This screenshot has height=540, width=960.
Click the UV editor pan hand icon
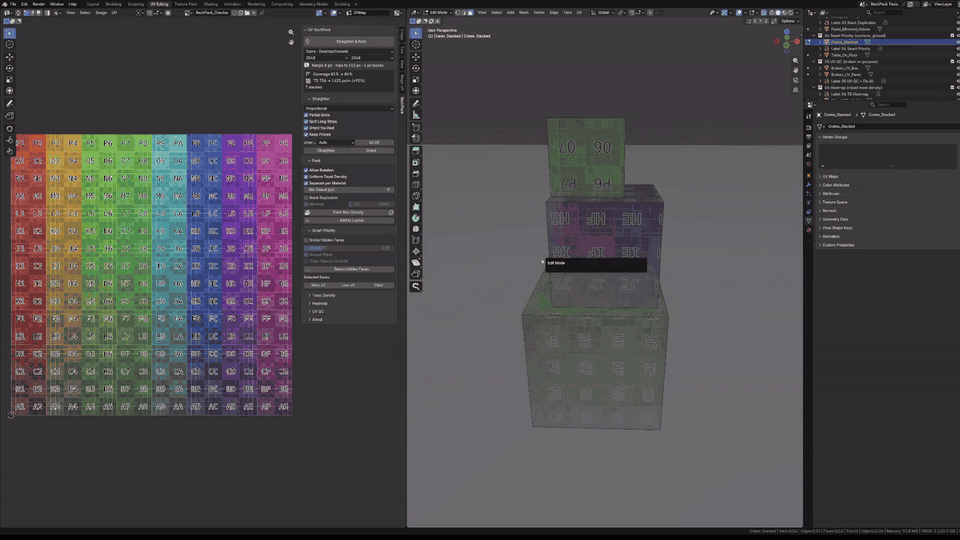point(291,42)
